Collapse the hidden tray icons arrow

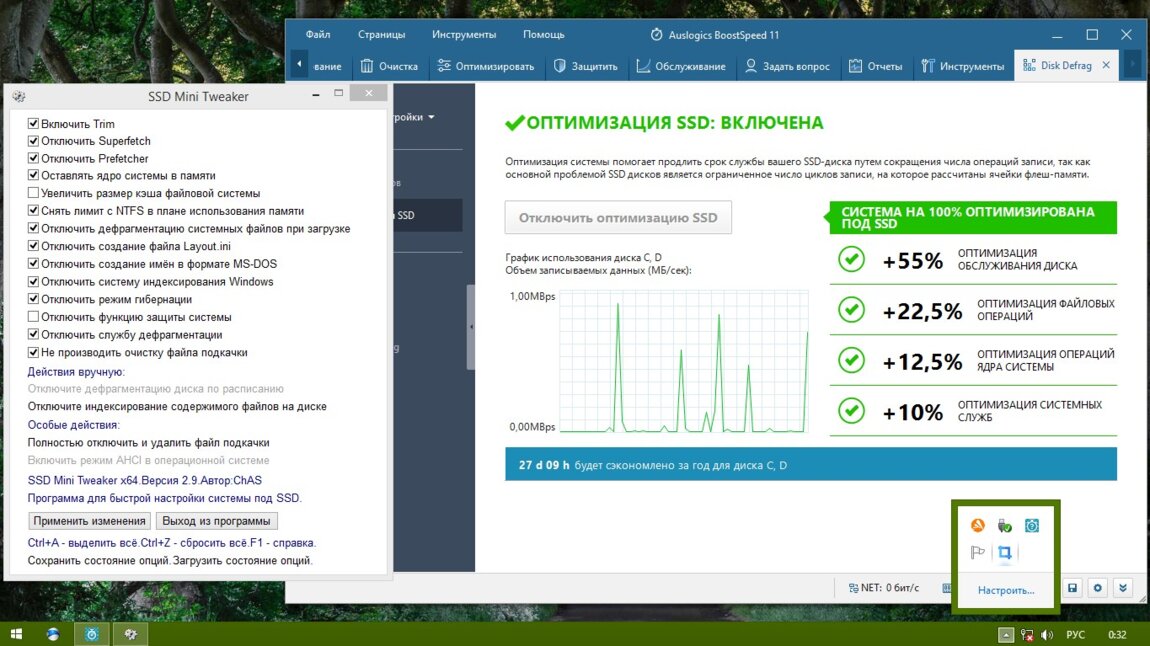(1007, 635)
